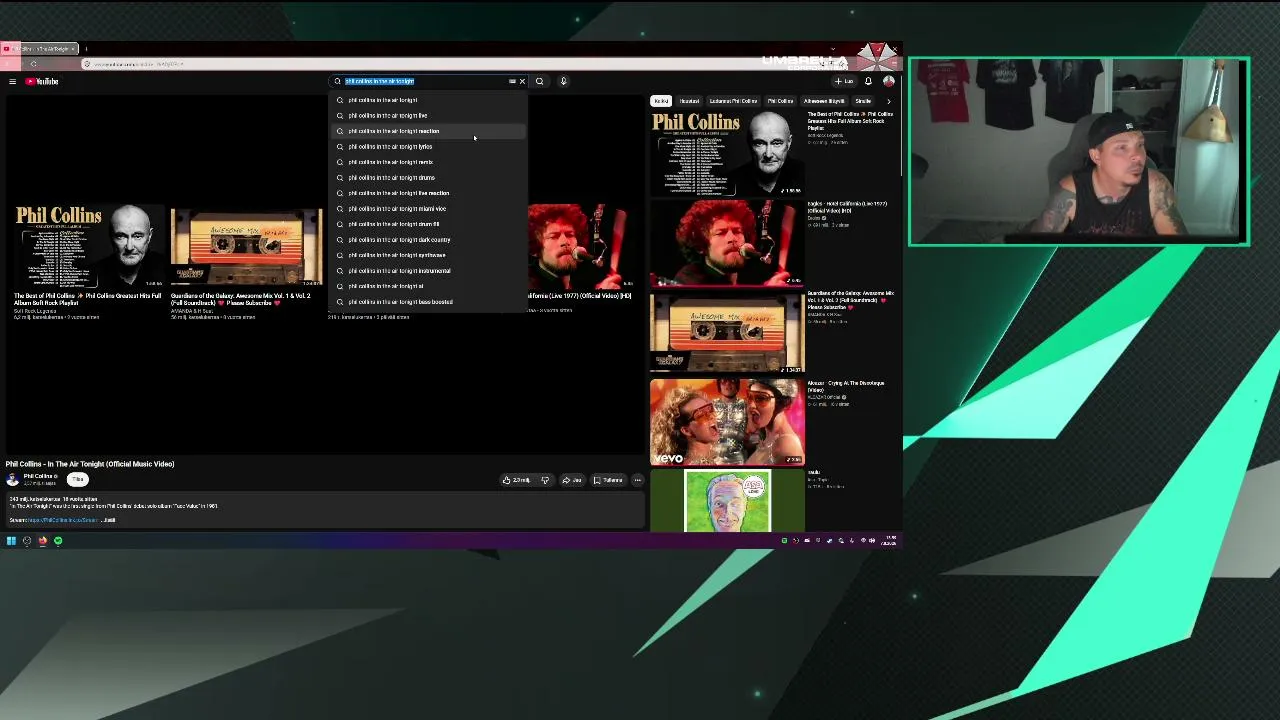Go to the YouTube home logo
Image resolution: width=1280 pixels, height=720 pixels.
pyautogui.click(x=42, y=81)
